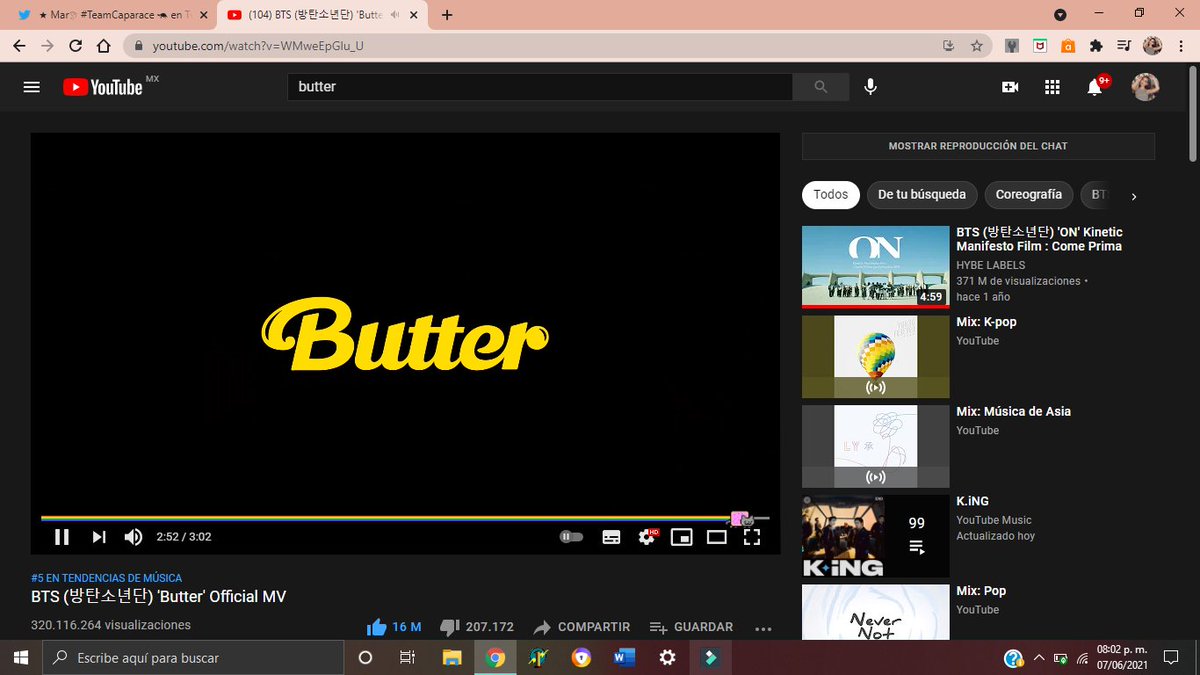
Task: Expand more chips with right arrow
Action: click(1134, 196)
